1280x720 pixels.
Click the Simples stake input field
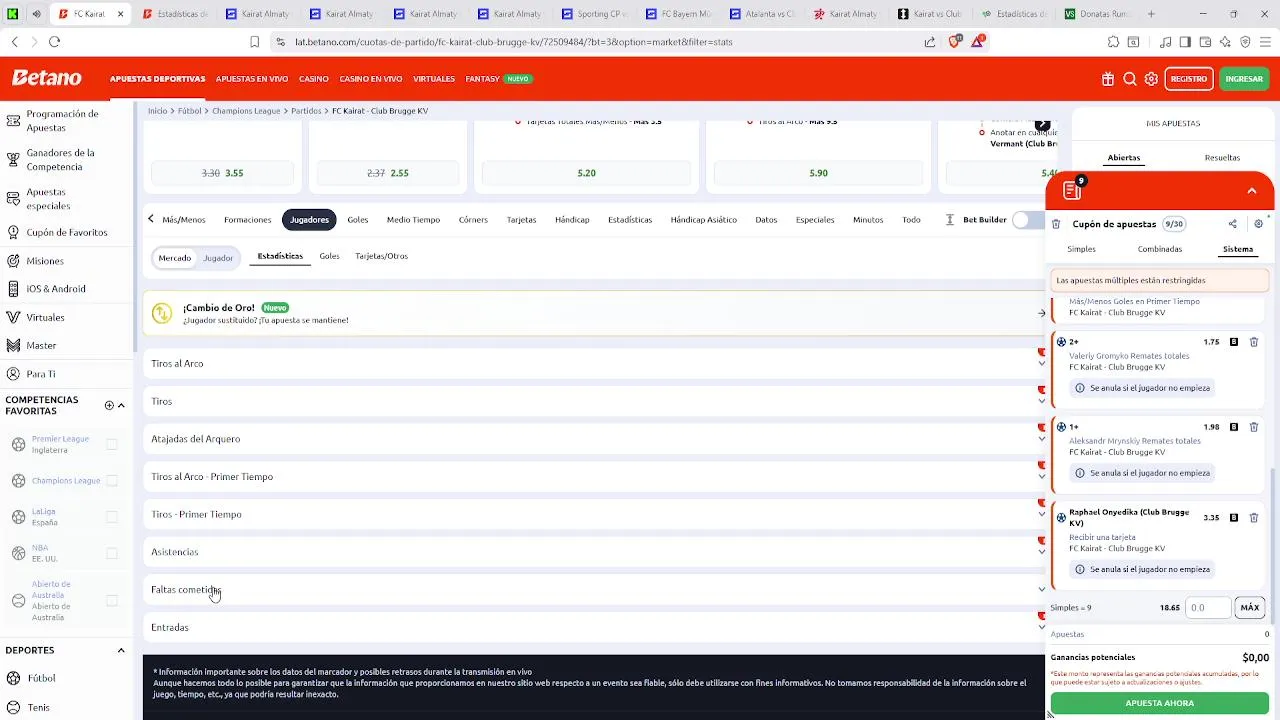click(1206, 608)
